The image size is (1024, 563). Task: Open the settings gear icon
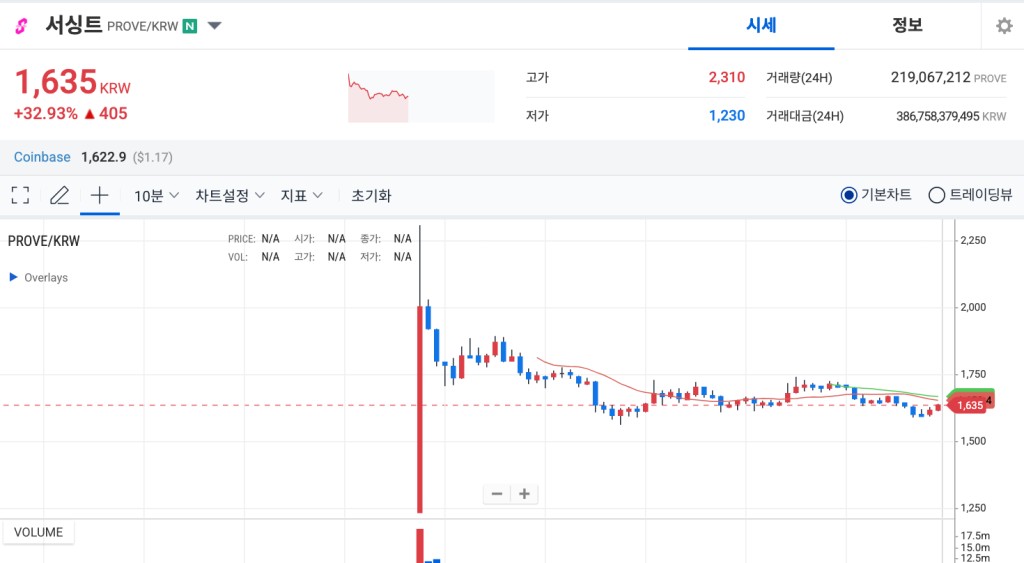click(1004, 26)
